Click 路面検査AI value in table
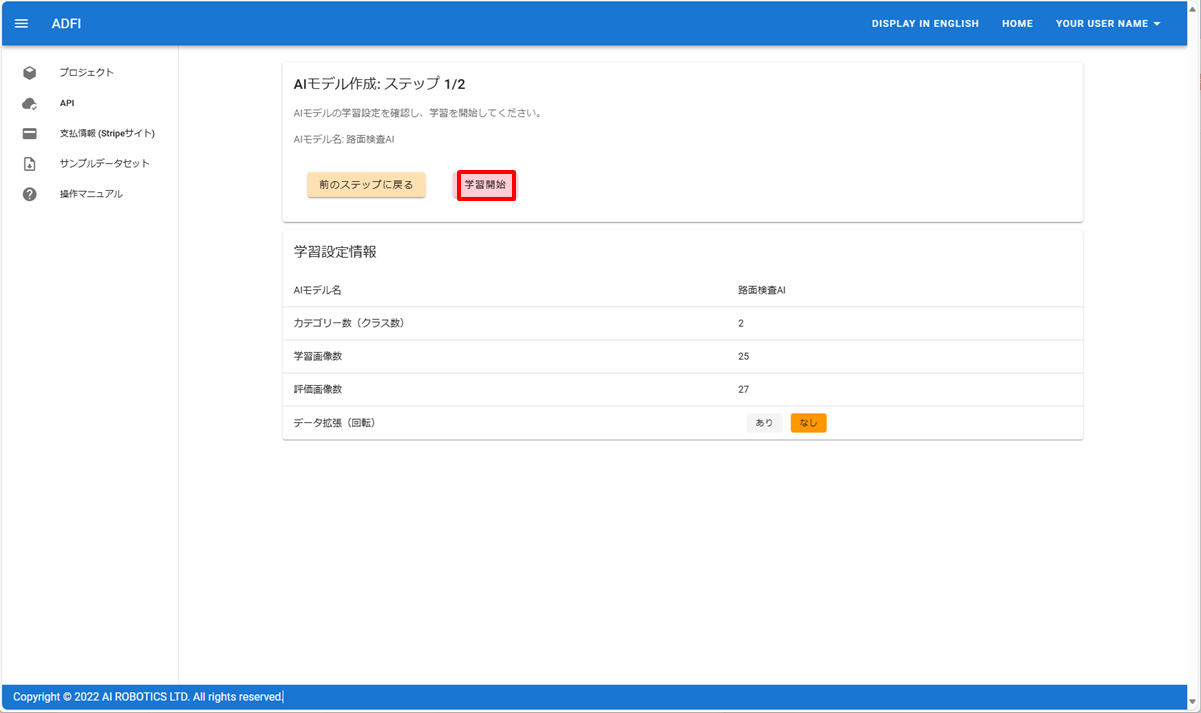Image resolution: width=1201 pixels, height=713 pixels. coord(762,290)
